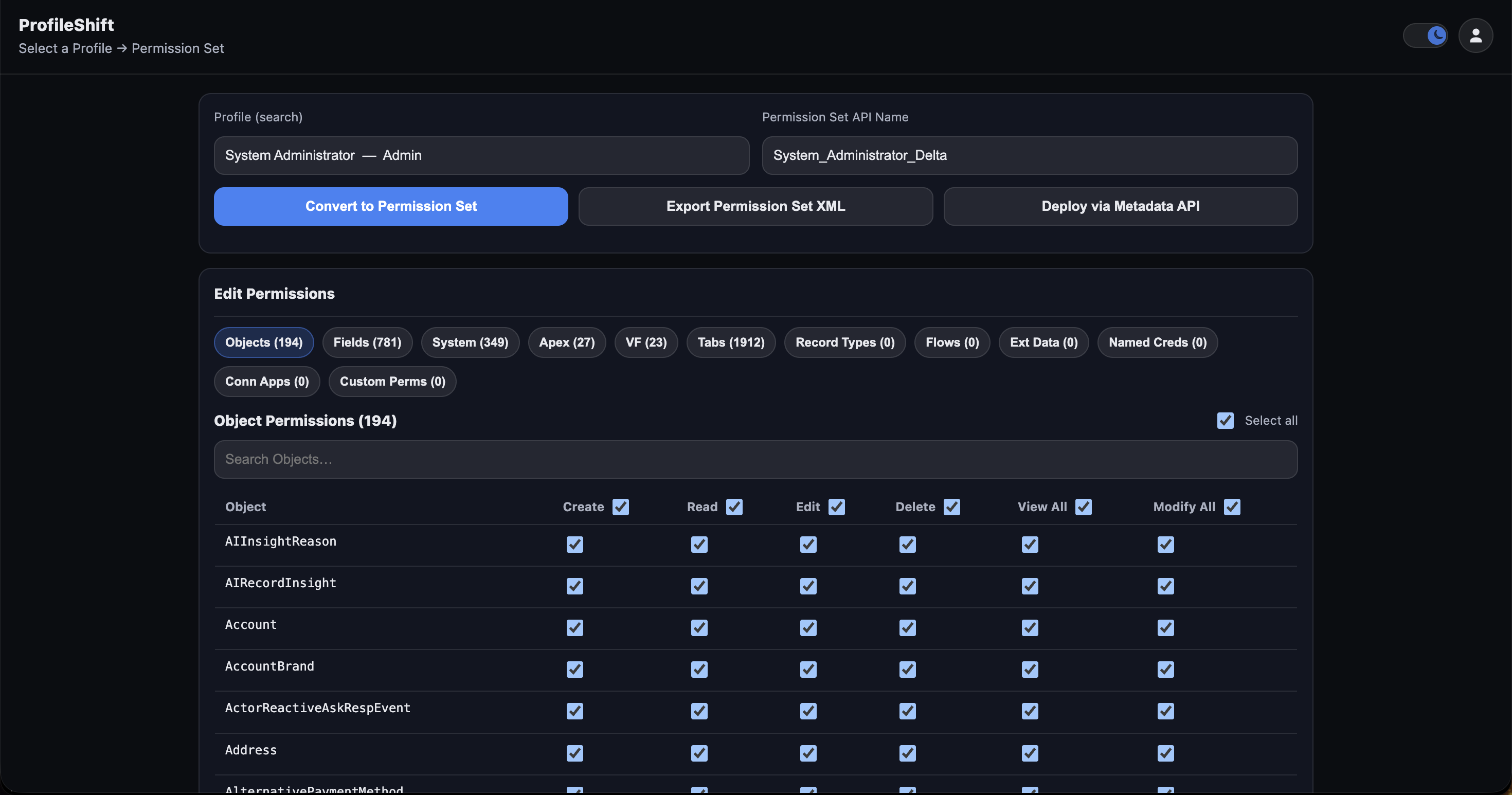Click the Address object name
The height and width of the screenshot is (795, 1512).
click(x=250, y=750)
